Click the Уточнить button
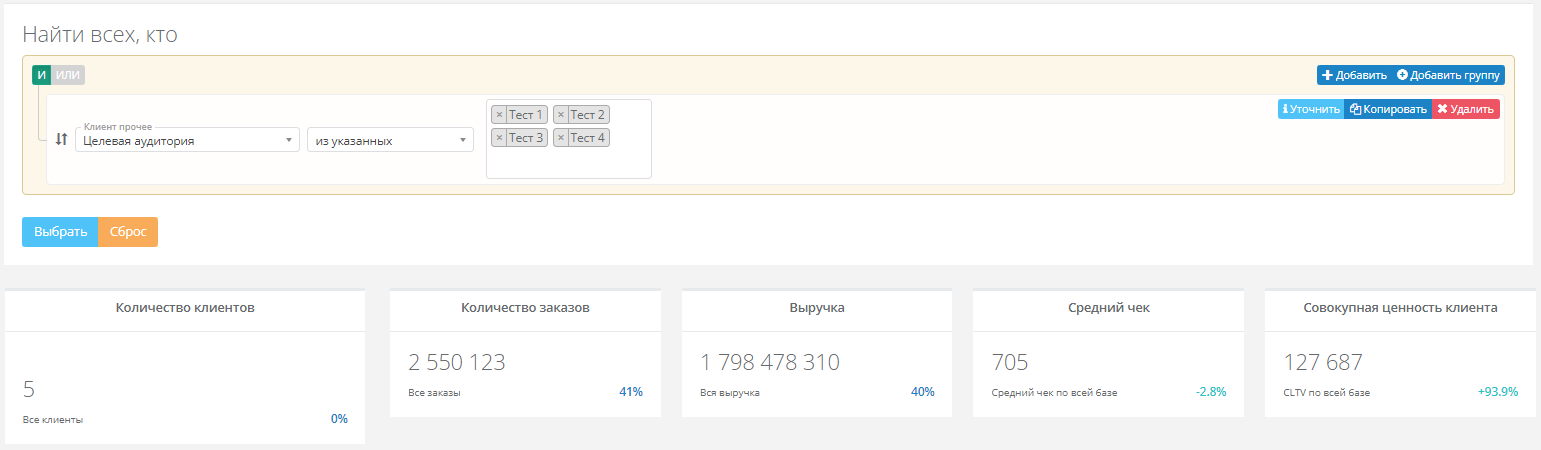Viewport: 1541px width, 450px height. [1311, 109]
